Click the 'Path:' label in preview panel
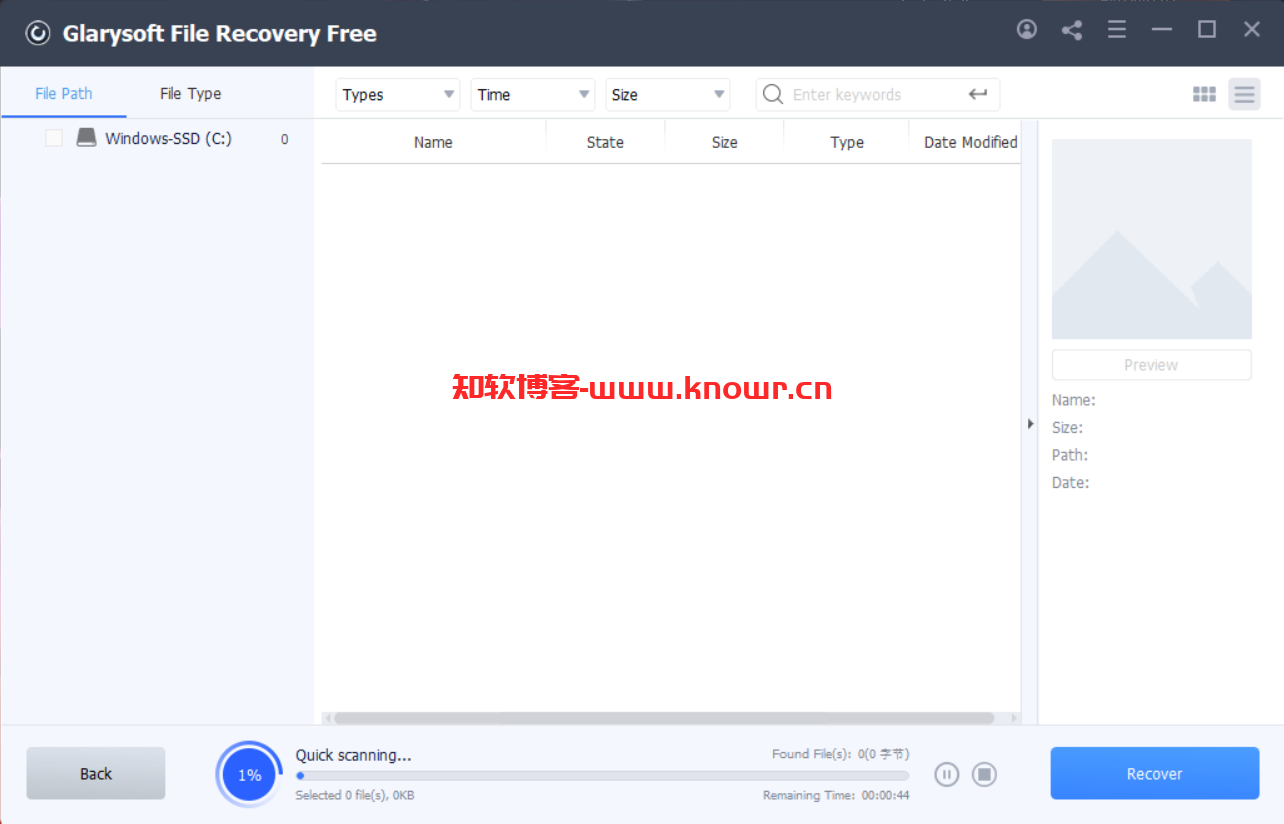The height and width of the screenshot is (824, 1284). coord(1069,455)
